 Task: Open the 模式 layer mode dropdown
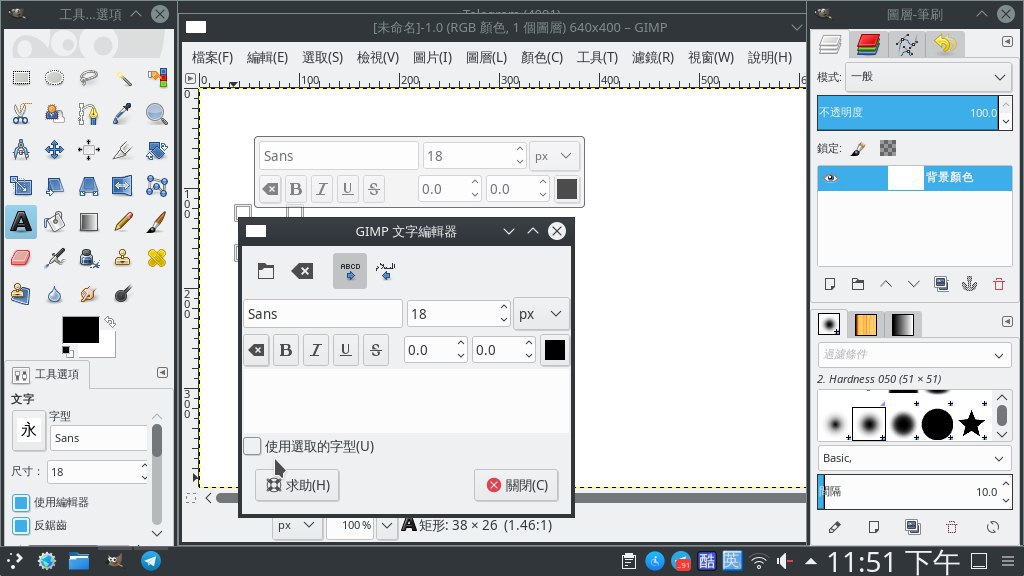pos(928,77)
